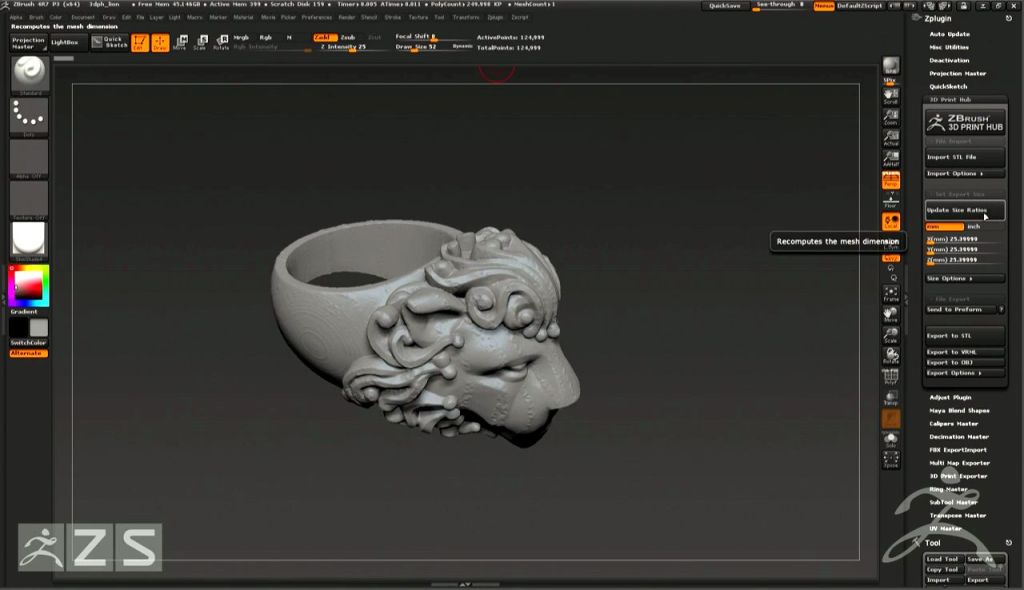Image resolution: width=1024 pixels, height=590 pixels.
Task: Activate the Edit mode button
Action: 140,42
